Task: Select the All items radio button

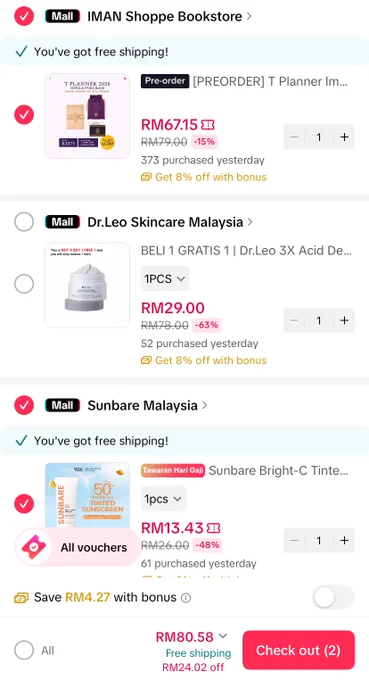Action: (24, 651)
